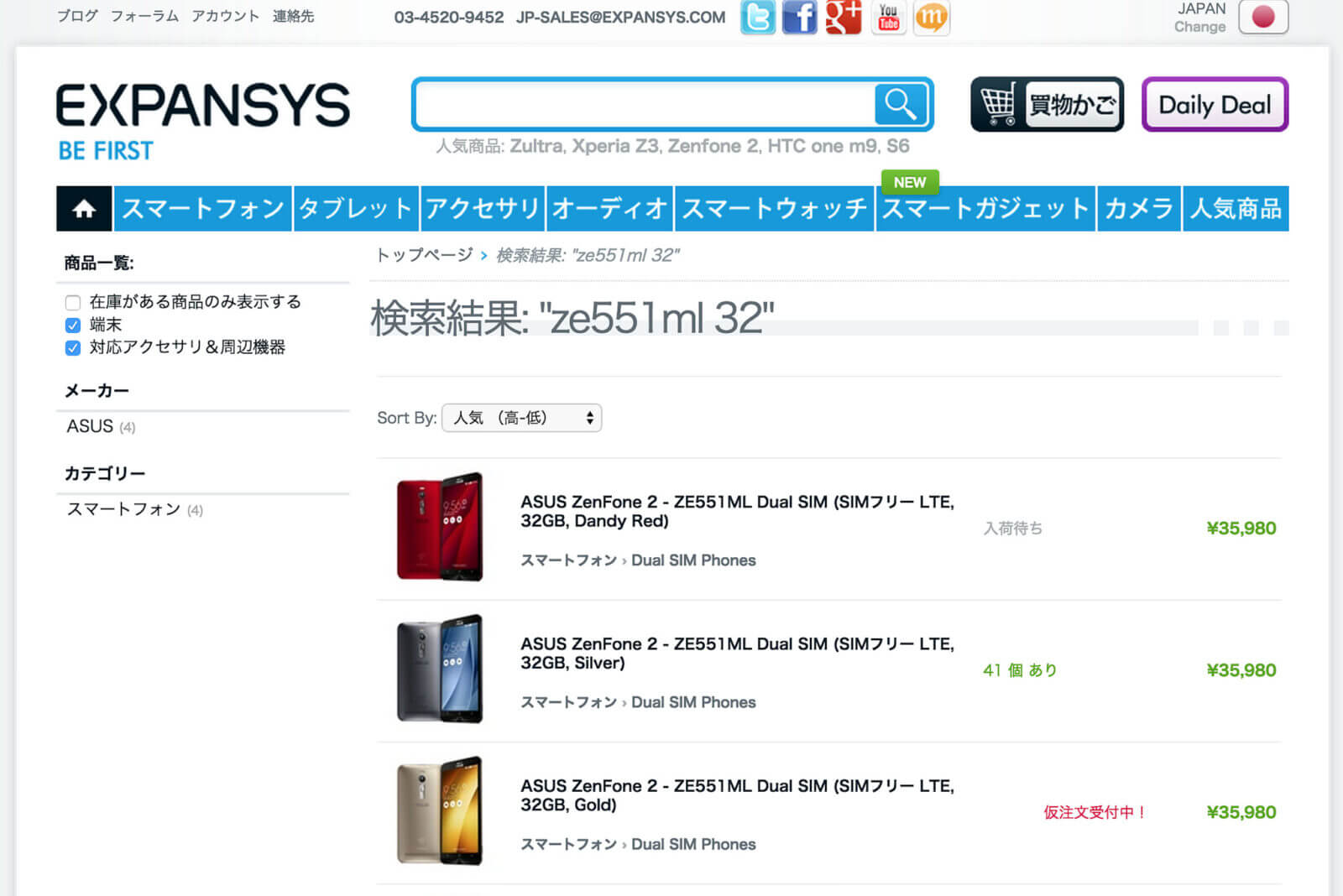1343x896 pixels.
Task: Uncheck the 端末 filter checkbox
Action: [x=73, y=325]
